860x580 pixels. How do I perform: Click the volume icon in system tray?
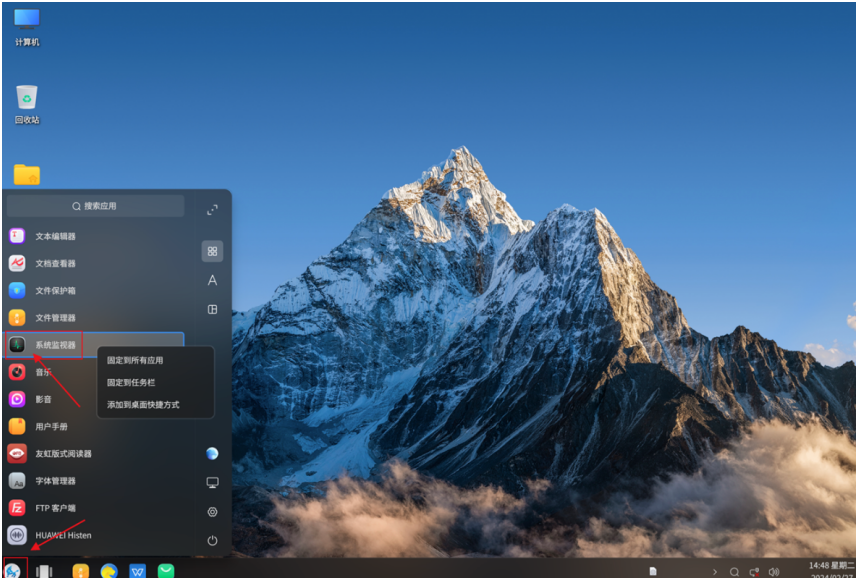(773, 572)
